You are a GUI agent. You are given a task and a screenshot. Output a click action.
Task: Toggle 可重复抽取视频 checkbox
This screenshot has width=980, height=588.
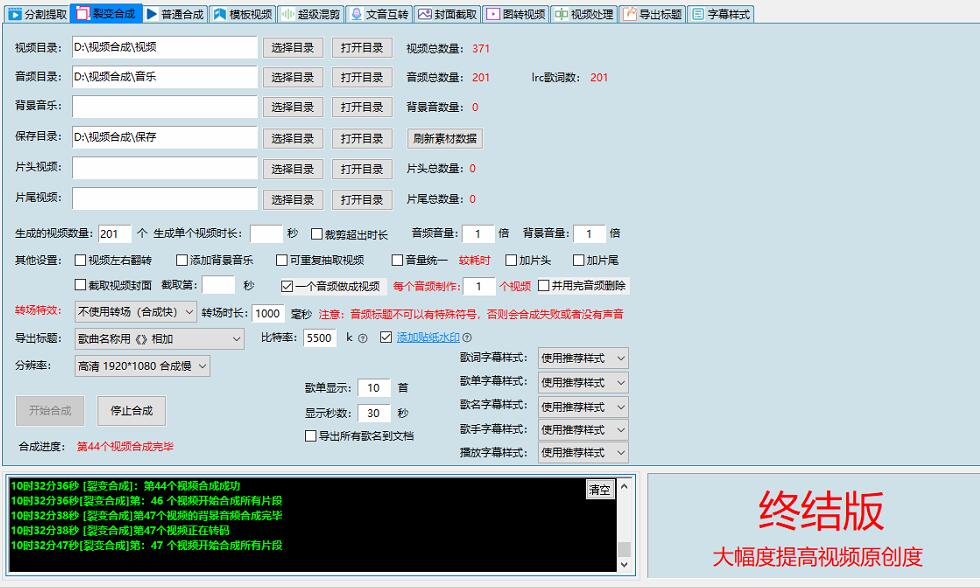pyautogui.click(x=282, y=260)
